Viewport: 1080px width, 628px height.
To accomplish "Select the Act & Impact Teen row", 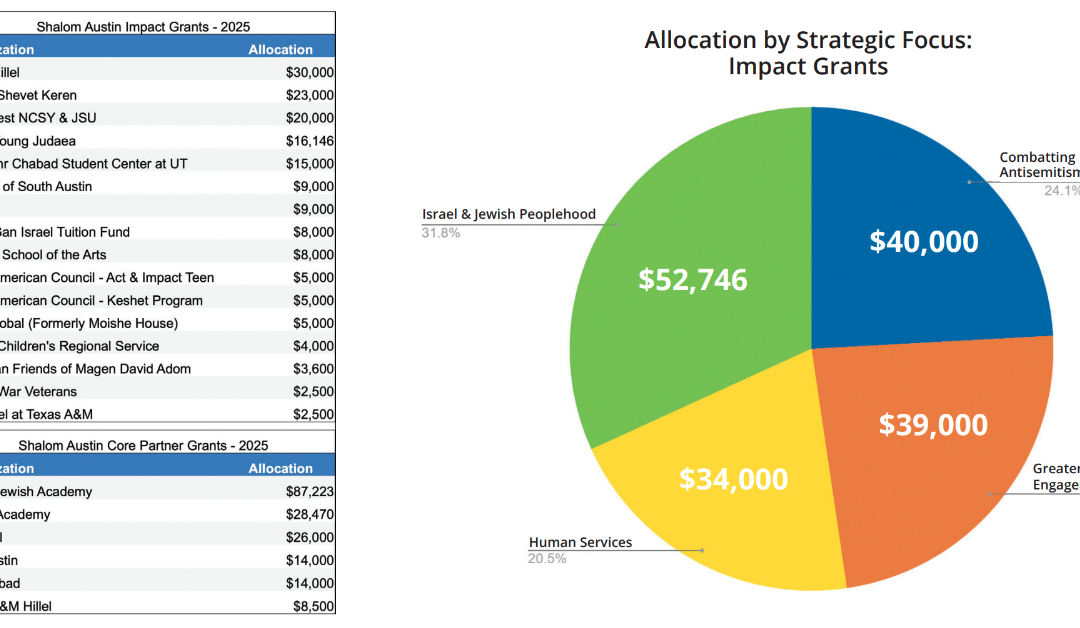I will 167,278.
